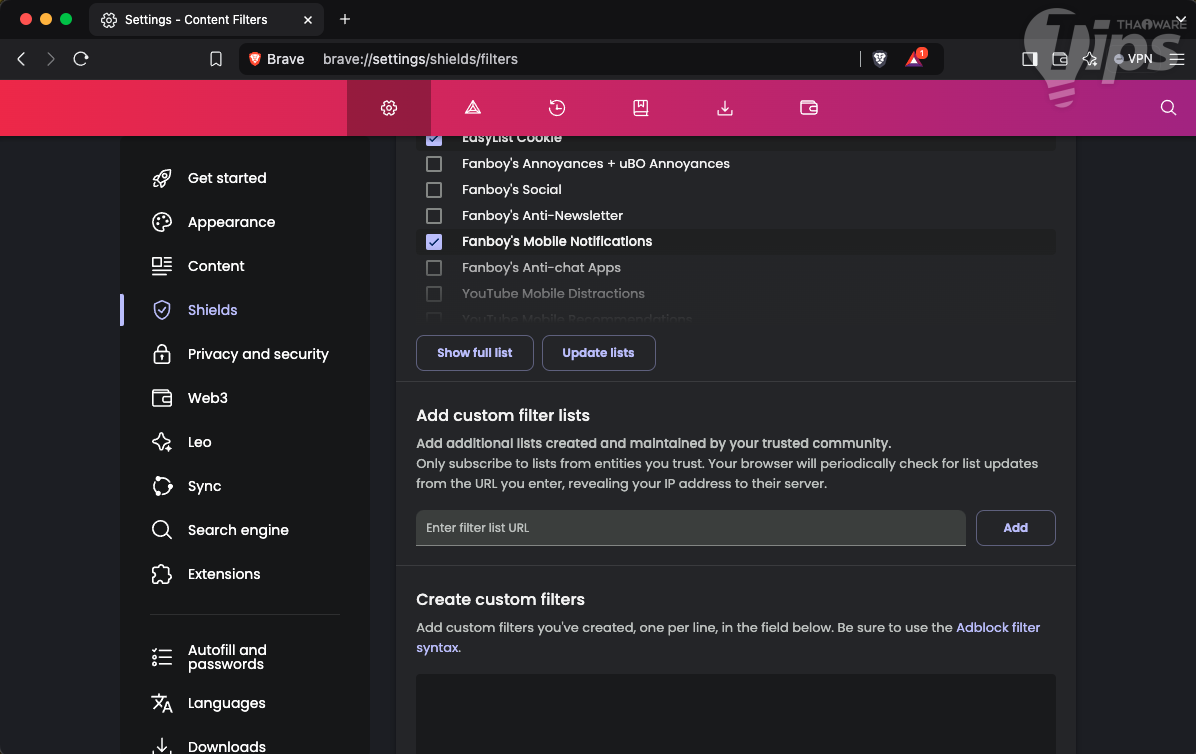Click the Show full list button

click(475, 353)
